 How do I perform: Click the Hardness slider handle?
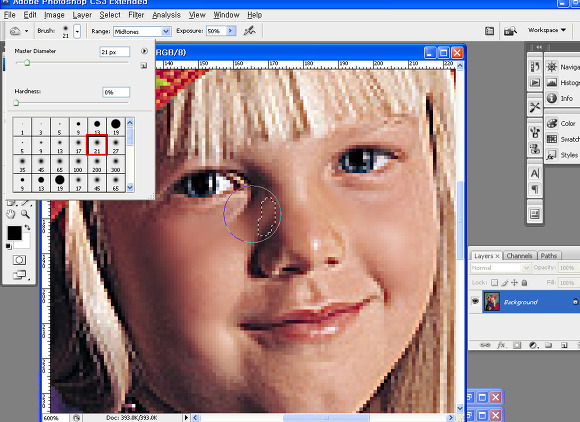[16, 103]
